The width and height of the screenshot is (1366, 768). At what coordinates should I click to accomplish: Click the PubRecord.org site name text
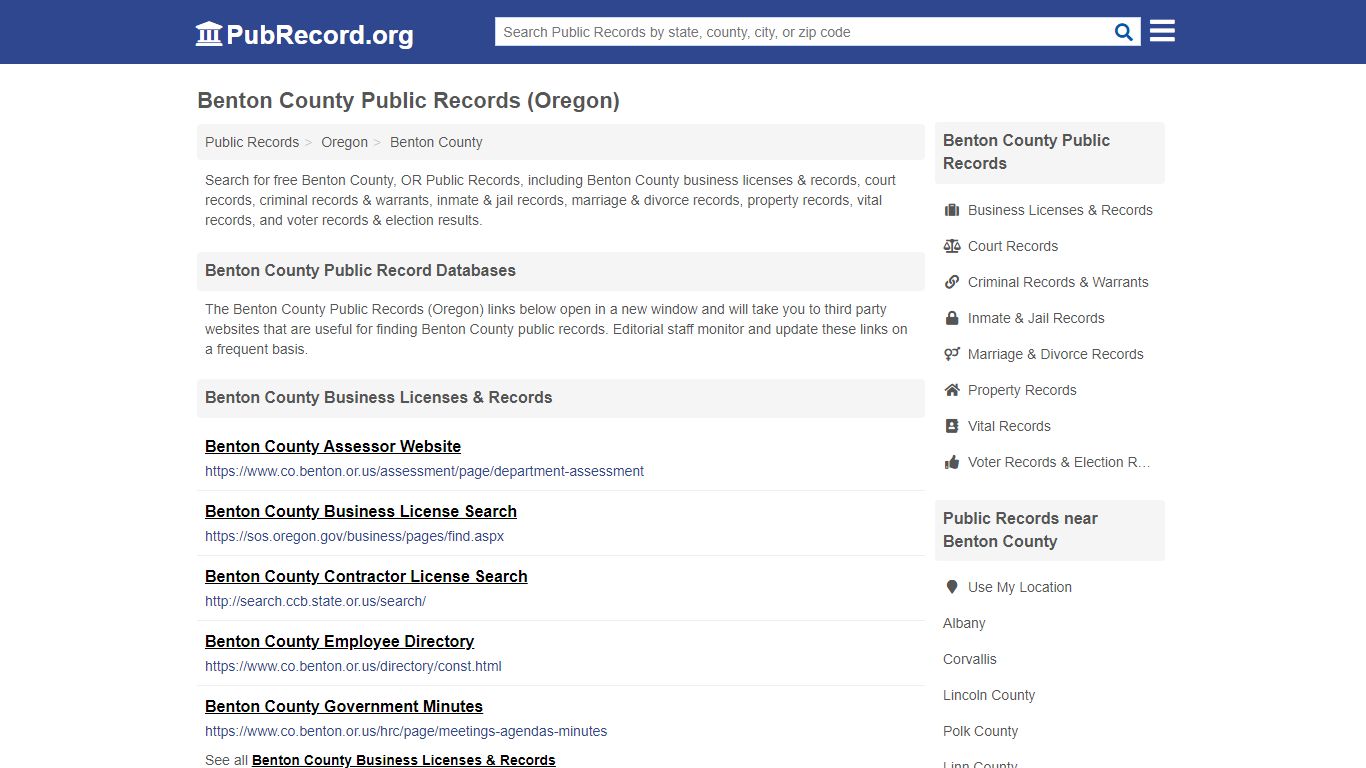point(320,35)
